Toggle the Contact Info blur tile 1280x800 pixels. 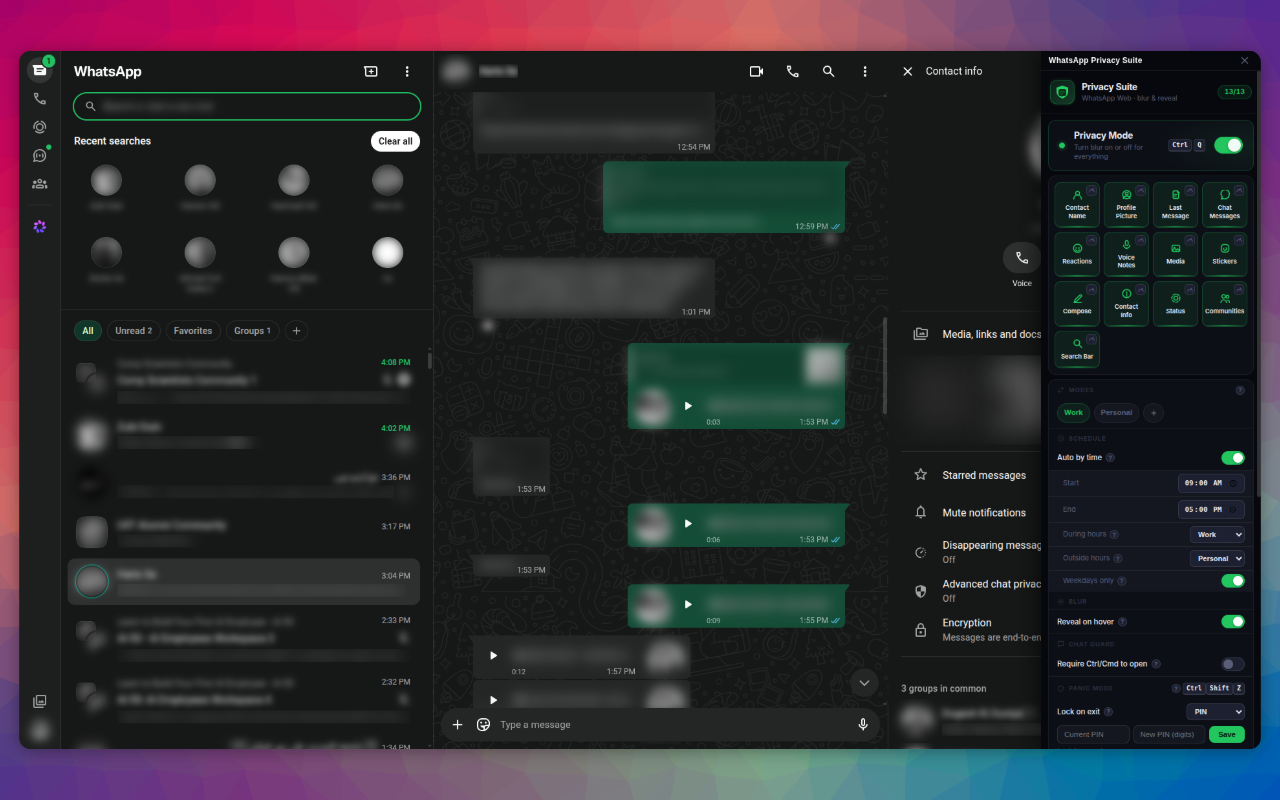(1126, 303)
